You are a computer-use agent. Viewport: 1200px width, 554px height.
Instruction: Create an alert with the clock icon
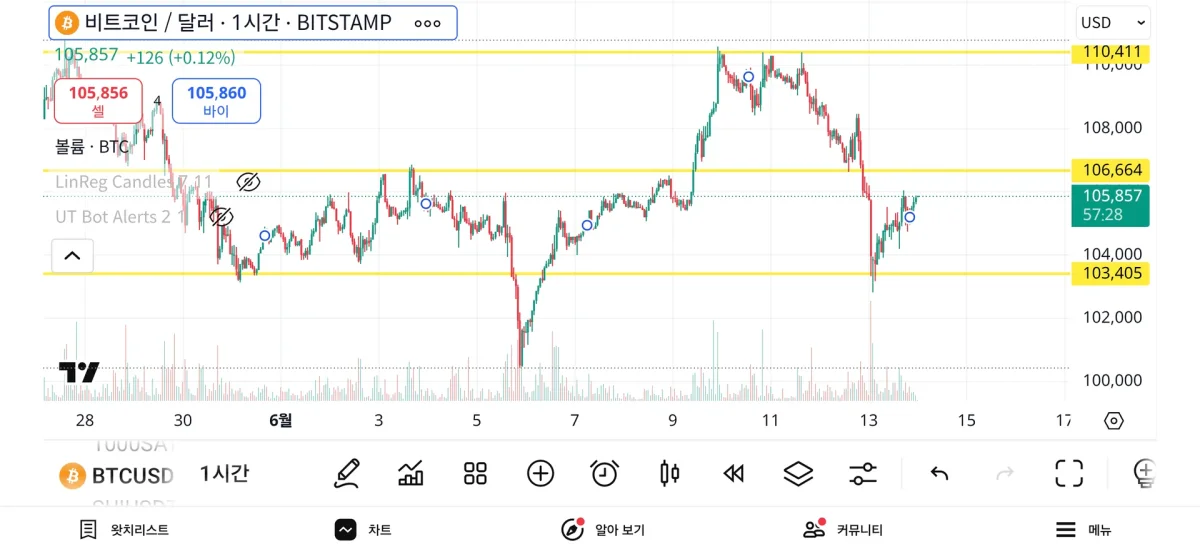(604, 473)
